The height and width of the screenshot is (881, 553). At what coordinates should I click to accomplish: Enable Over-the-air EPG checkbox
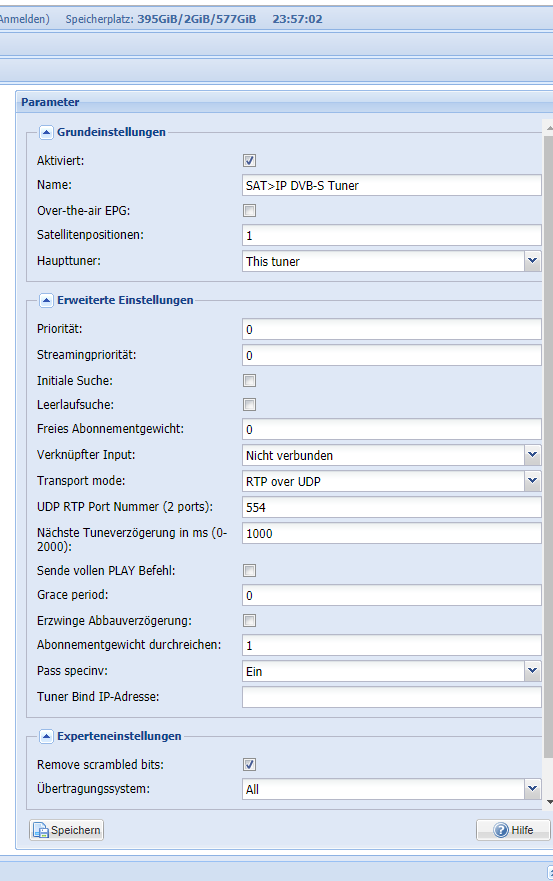[250, 211]
